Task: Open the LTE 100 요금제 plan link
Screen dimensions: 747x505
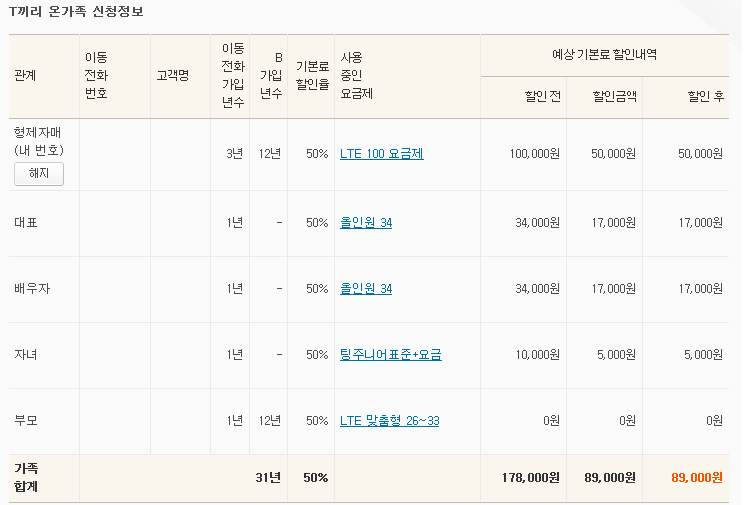Action: pos(382,154)
